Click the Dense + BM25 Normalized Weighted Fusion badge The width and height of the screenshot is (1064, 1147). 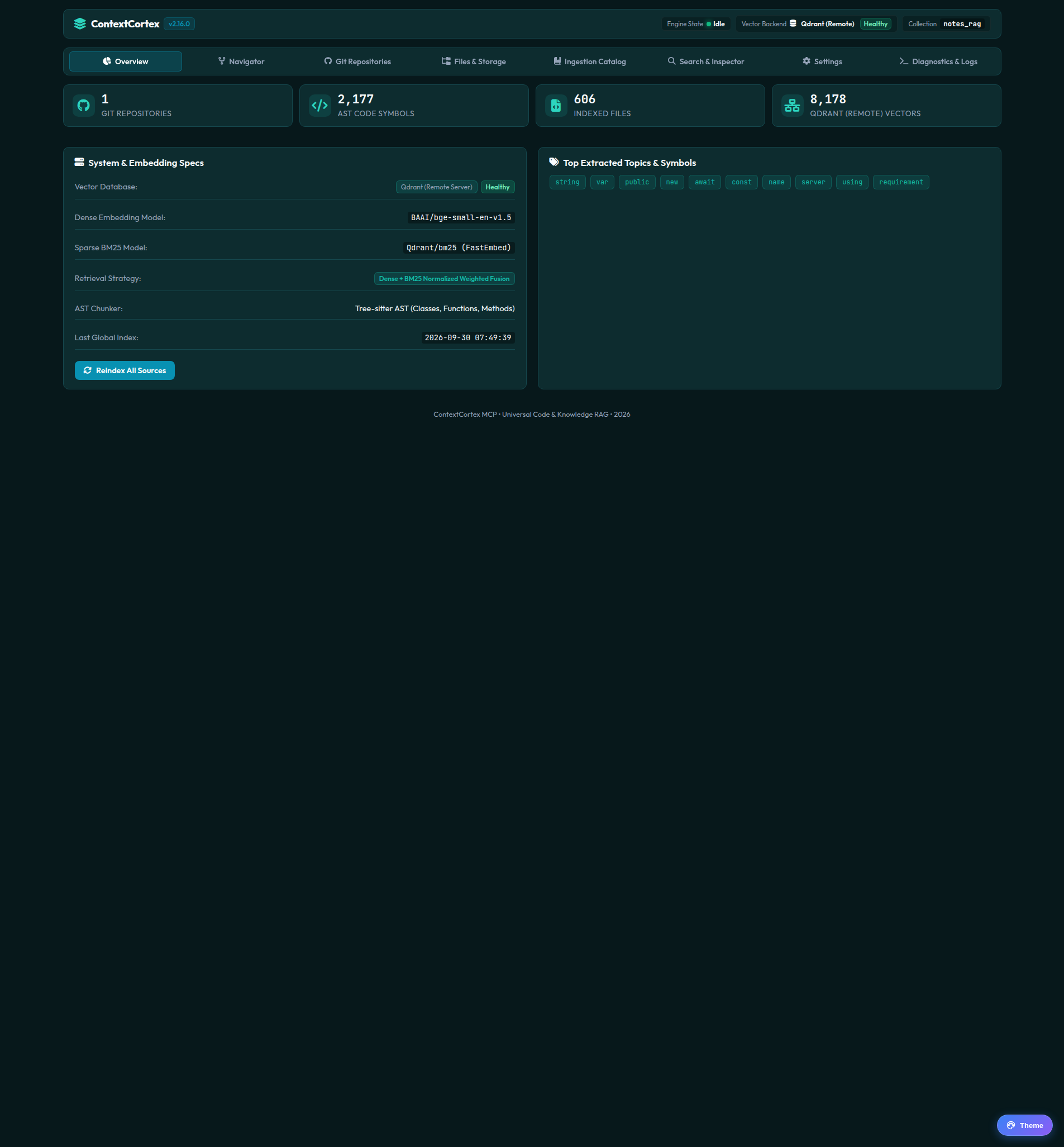pyautogui.click(x=445, y=279)
